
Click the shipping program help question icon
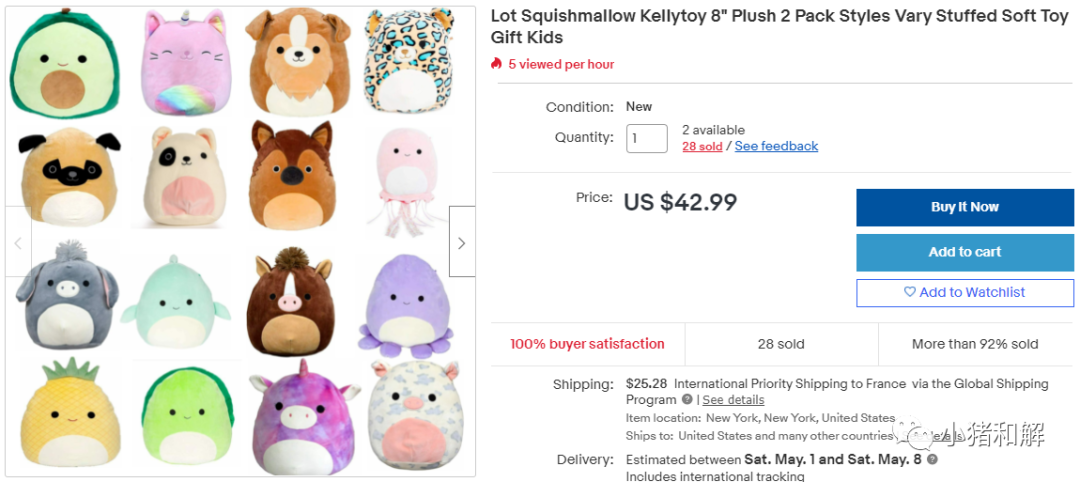687,400
